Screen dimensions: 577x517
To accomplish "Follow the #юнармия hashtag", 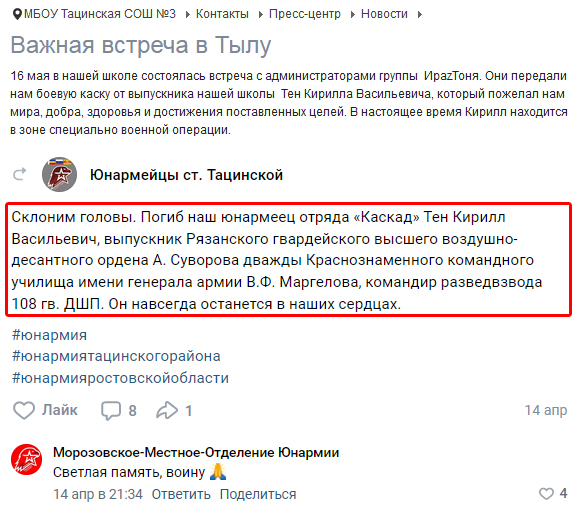I will pyautogui.click(x=49, y=335).
